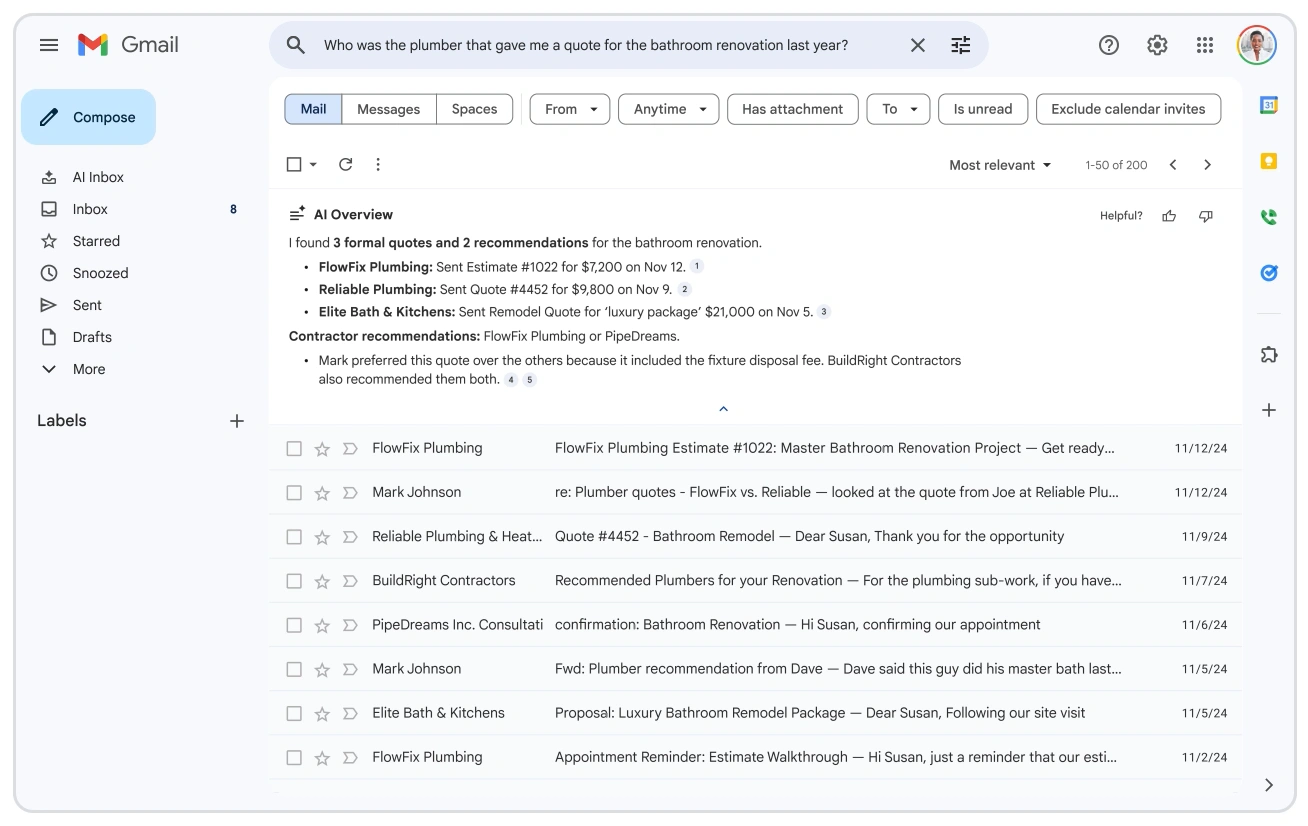1308x826 pixels.
Task: Open search options filter icon
Action: tap(960, 45)
